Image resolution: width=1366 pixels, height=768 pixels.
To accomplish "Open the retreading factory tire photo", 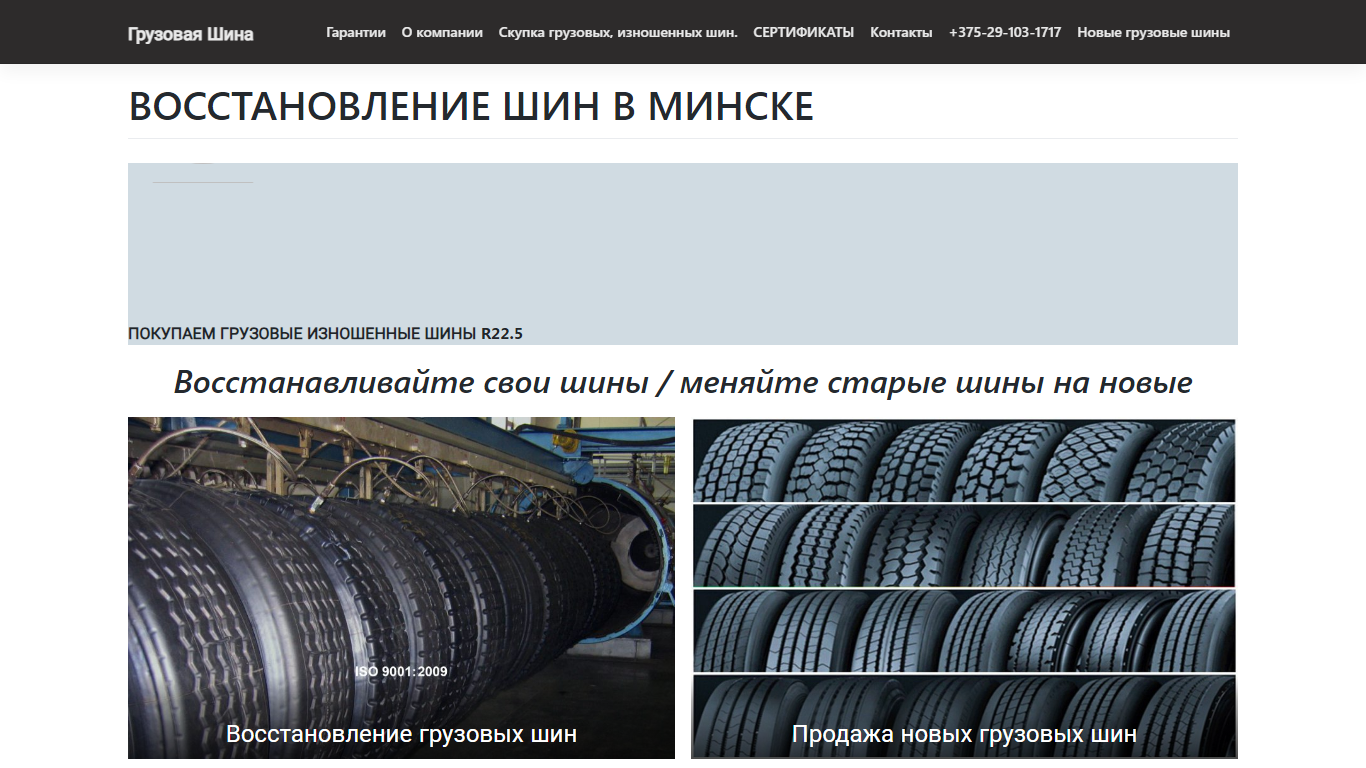I will coord(401,587).
